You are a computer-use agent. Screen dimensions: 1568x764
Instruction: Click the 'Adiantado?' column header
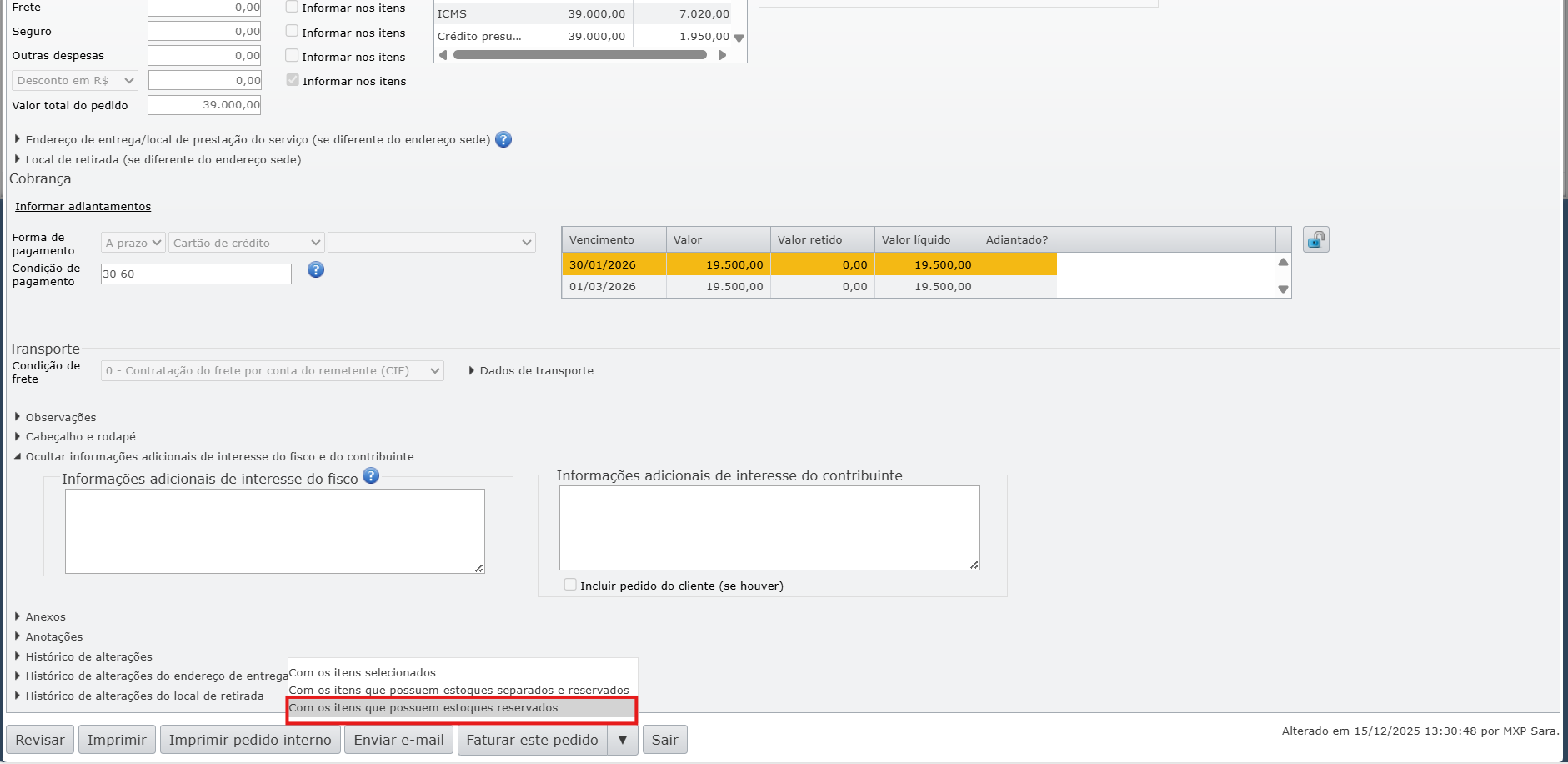[x=1127, y=240]
